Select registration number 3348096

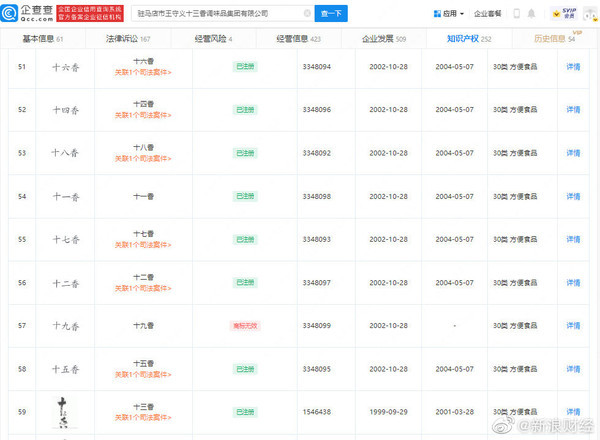click(x=316, y=110)
